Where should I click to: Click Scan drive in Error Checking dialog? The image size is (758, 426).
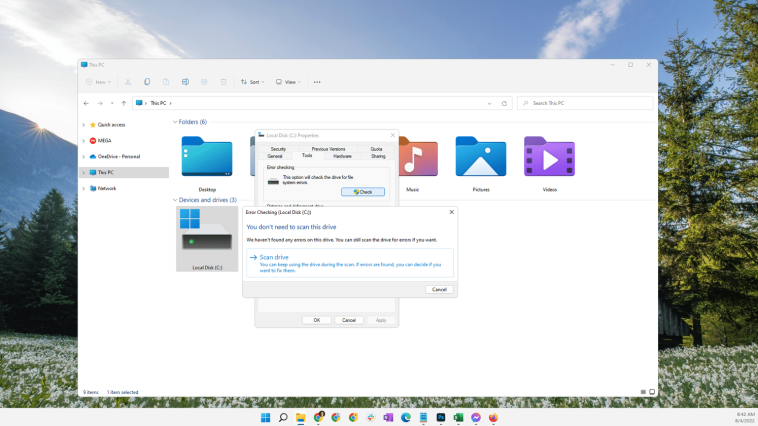[x=275, y=258]
